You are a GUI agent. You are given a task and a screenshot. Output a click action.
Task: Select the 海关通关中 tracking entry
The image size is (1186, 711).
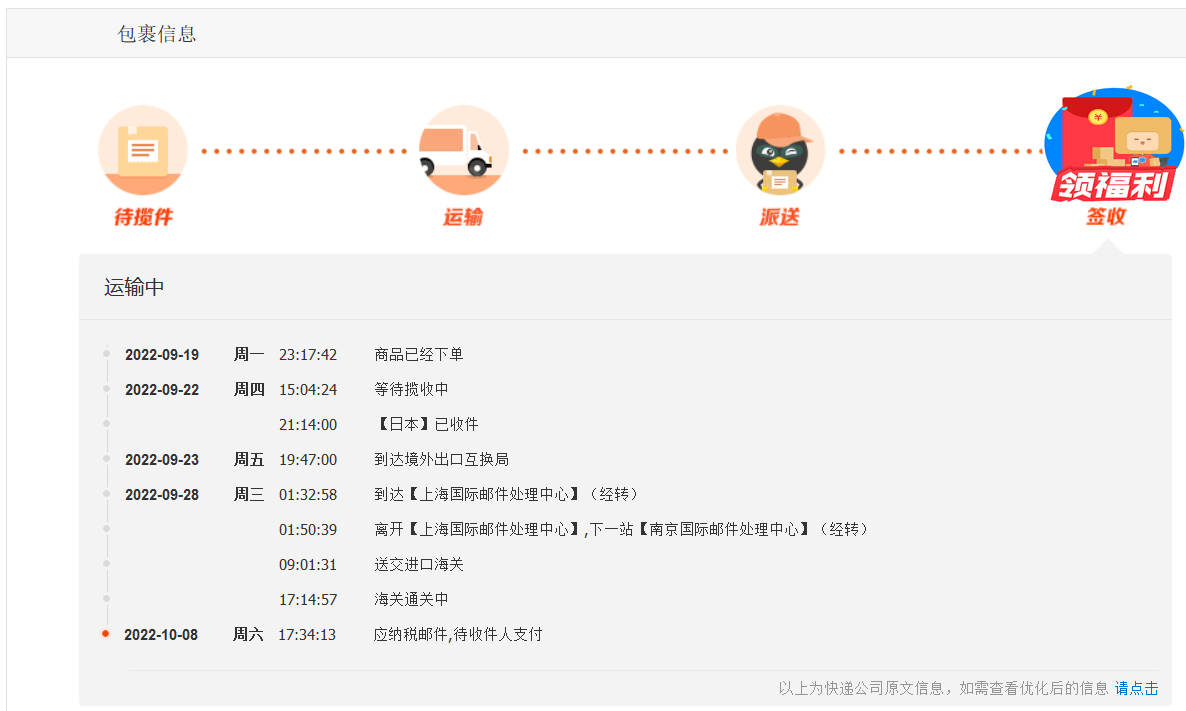411,599
